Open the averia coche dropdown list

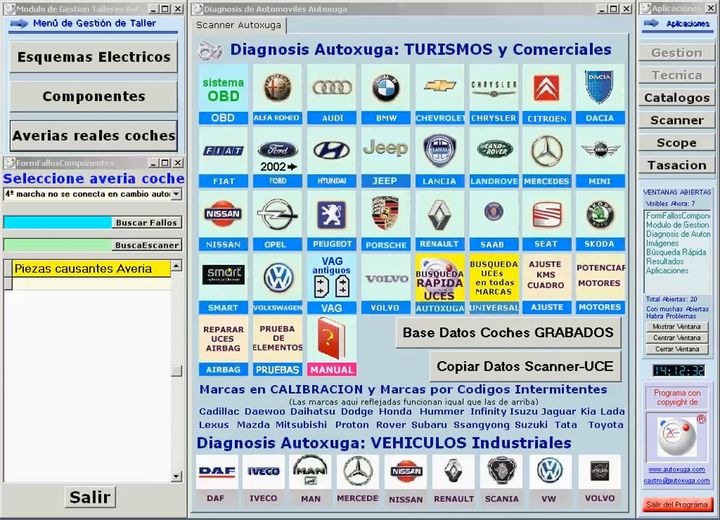176,194
